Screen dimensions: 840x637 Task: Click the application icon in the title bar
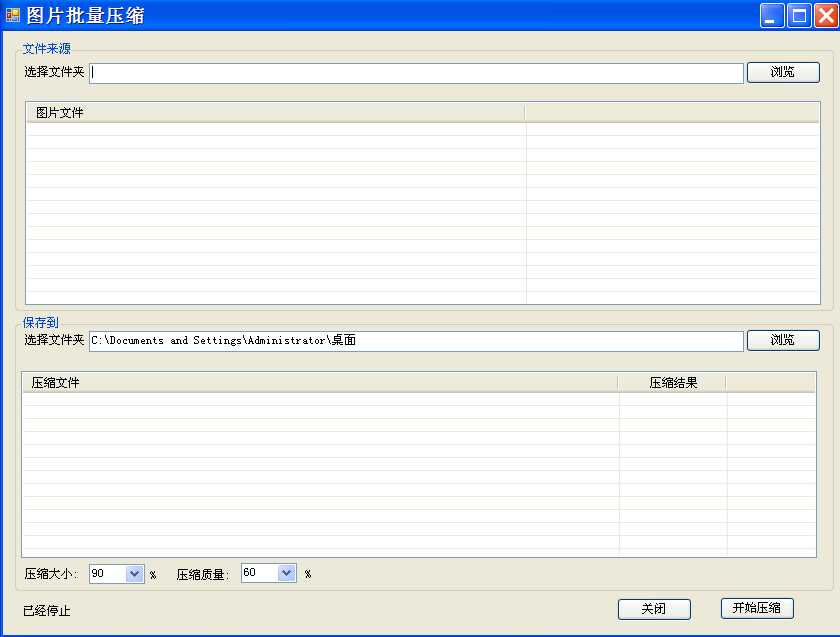pos(14,14)
